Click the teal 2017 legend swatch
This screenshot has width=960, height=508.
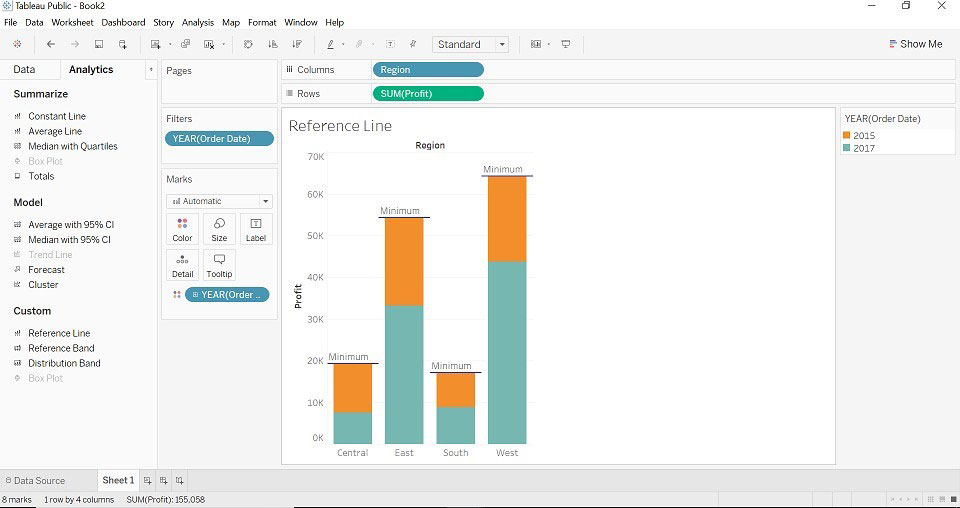coord(847,148)
